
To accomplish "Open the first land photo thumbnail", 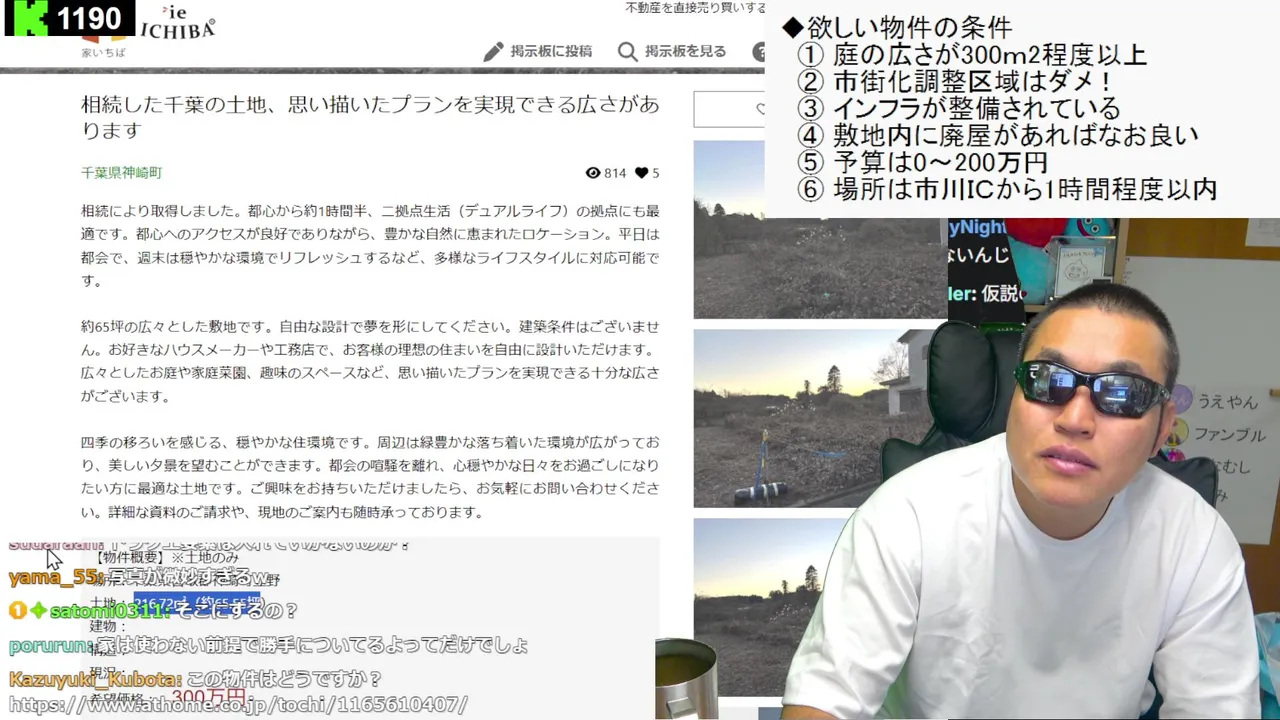I will pyautogui.click(x=820, y=229).
